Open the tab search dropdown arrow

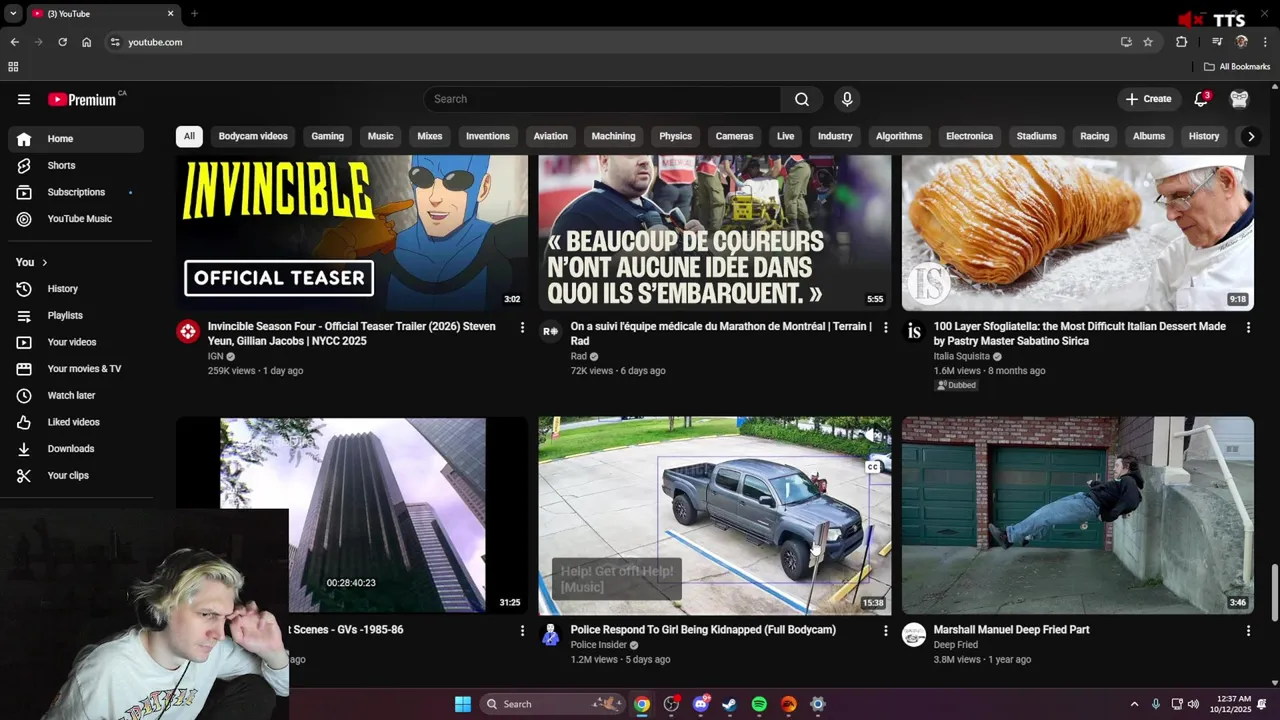[13, 14]
